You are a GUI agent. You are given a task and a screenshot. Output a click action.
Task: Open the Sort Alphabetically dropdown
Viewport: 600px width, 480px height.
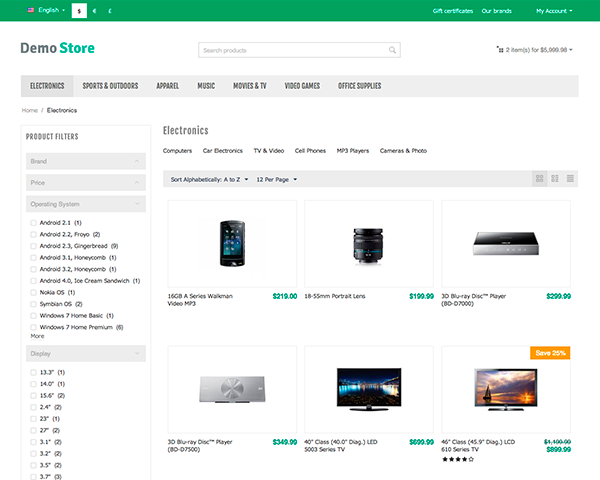(x=209, y=180)
